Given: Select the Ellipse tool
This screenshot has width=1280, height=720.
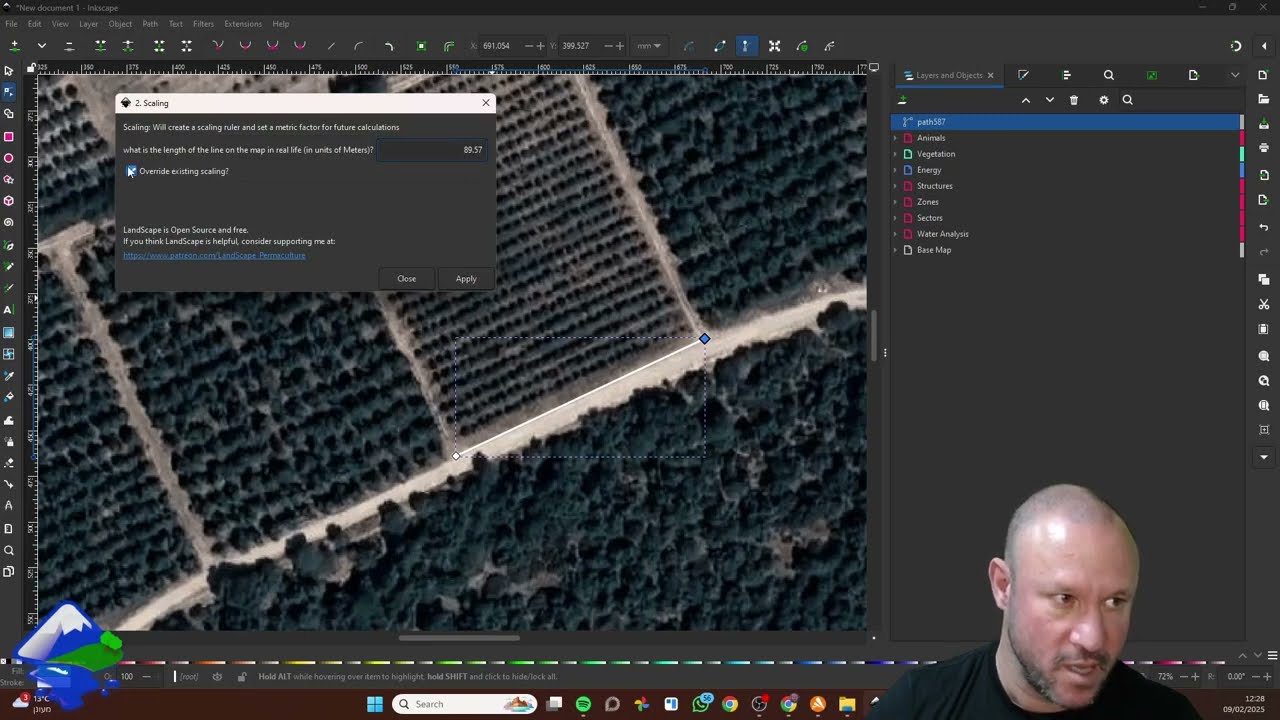Looking at the screenshot, I should 9,158.
